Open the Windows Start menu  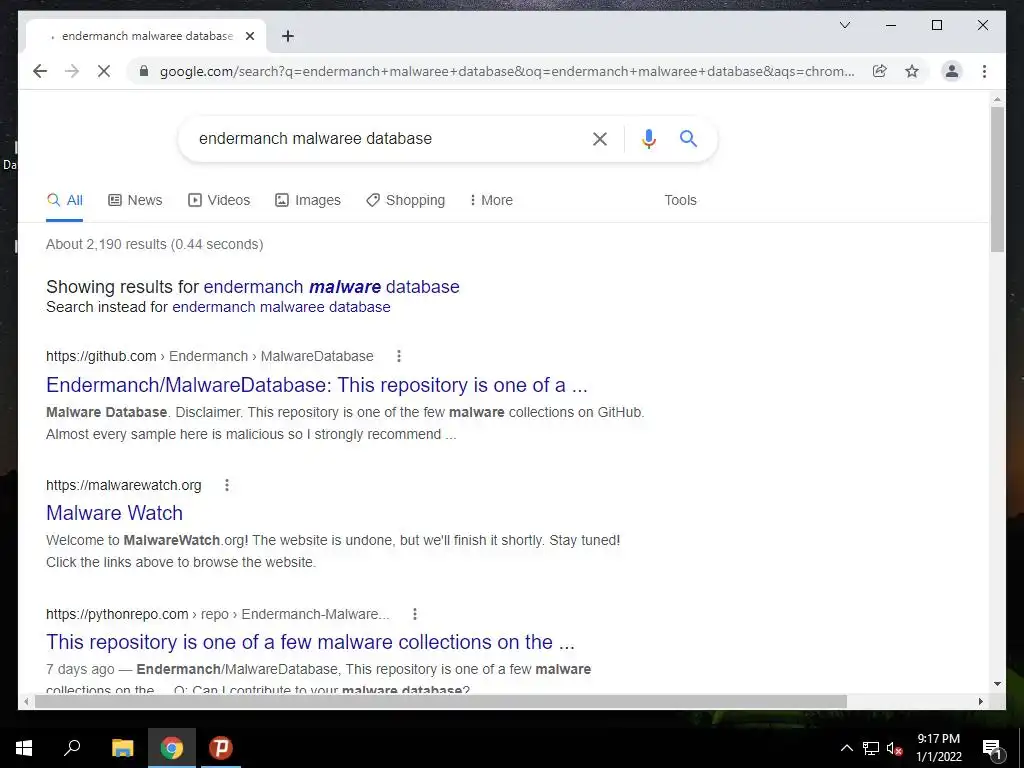pyautogui.click(x=24, y=748)
